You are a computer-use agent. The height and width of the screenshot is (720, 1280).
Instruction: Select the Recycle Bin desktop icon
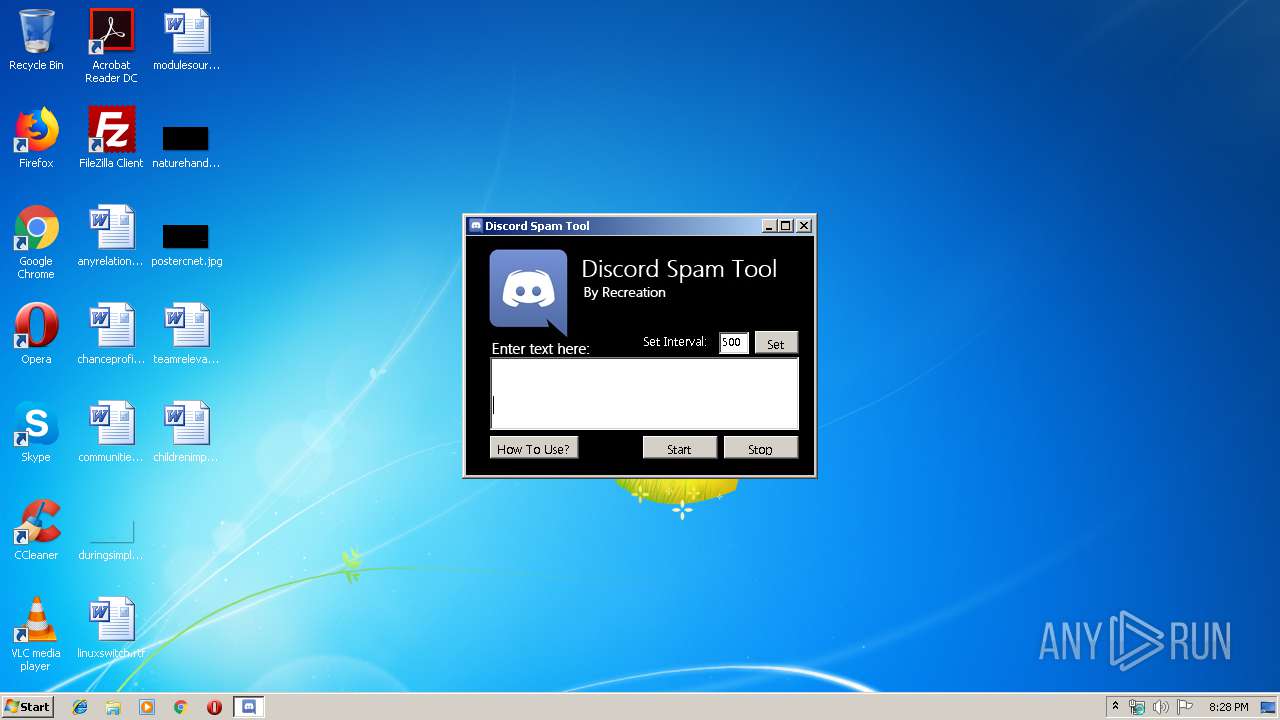coord(36,40)
